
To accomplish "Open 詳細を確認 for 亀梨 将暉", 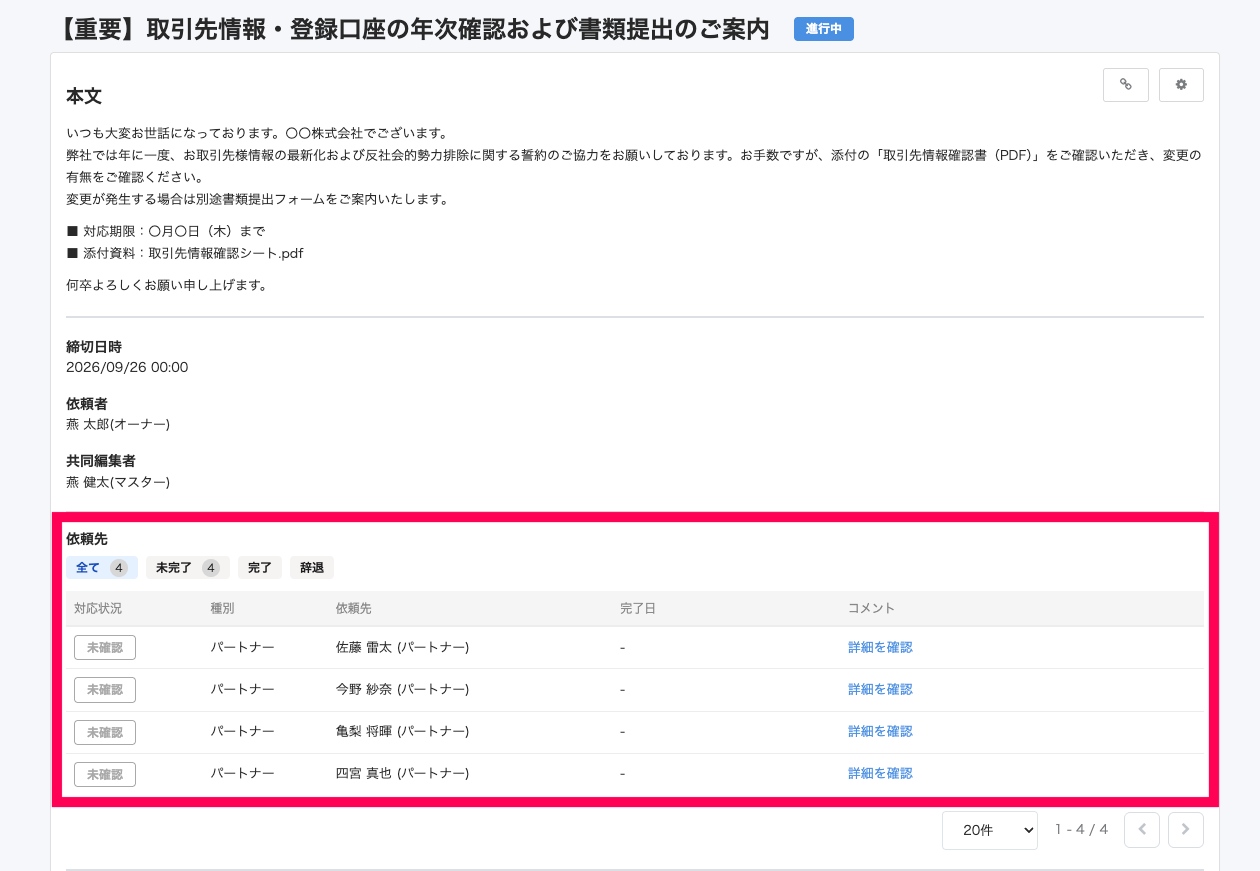I will [880, 731].
